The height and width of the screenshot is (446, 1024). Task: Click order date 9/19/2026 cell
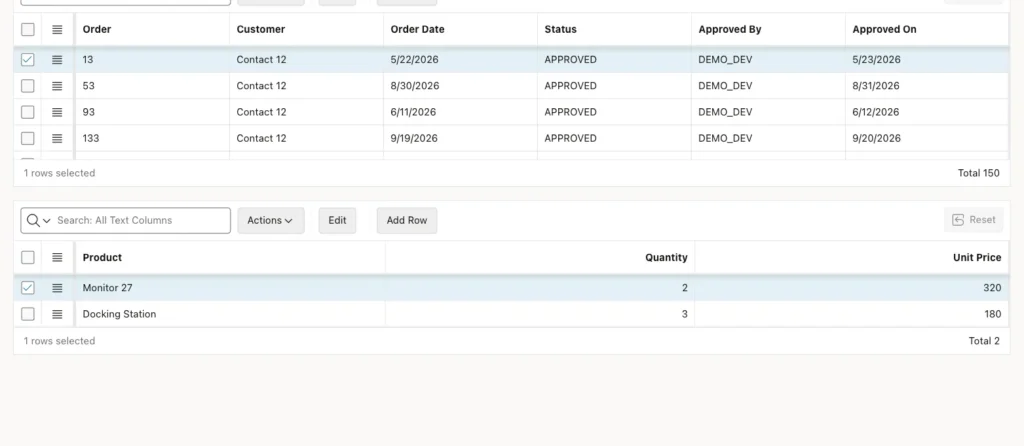[460, 138]
